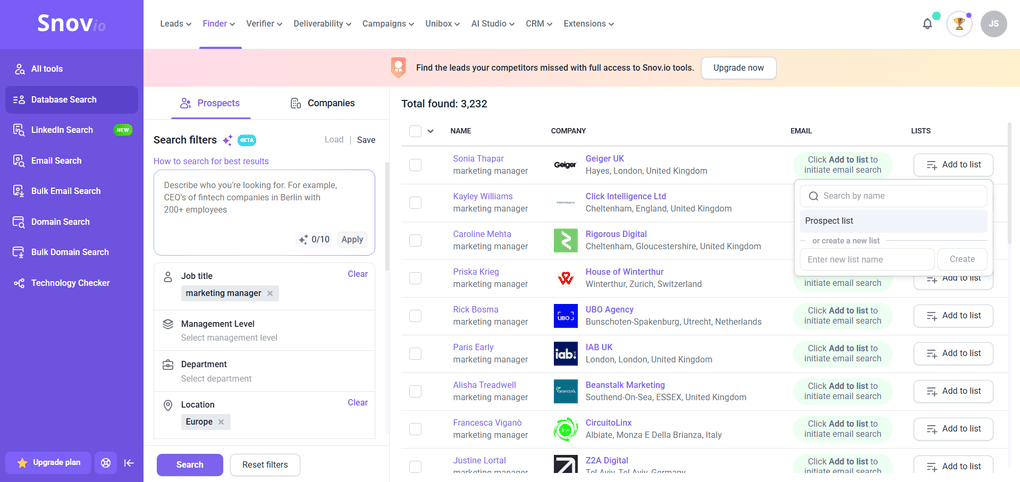Check the Caroline Mehta row

tap(415, 241)
